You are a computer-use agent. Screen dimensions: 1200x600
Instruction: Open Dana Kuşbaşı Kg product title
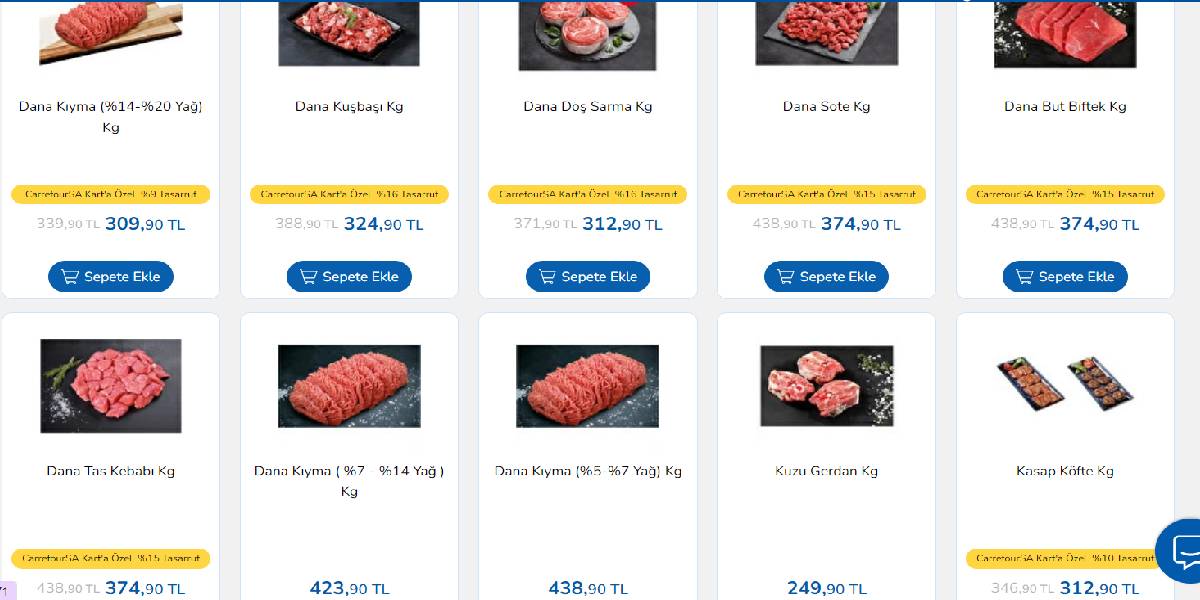coord(349,107)
